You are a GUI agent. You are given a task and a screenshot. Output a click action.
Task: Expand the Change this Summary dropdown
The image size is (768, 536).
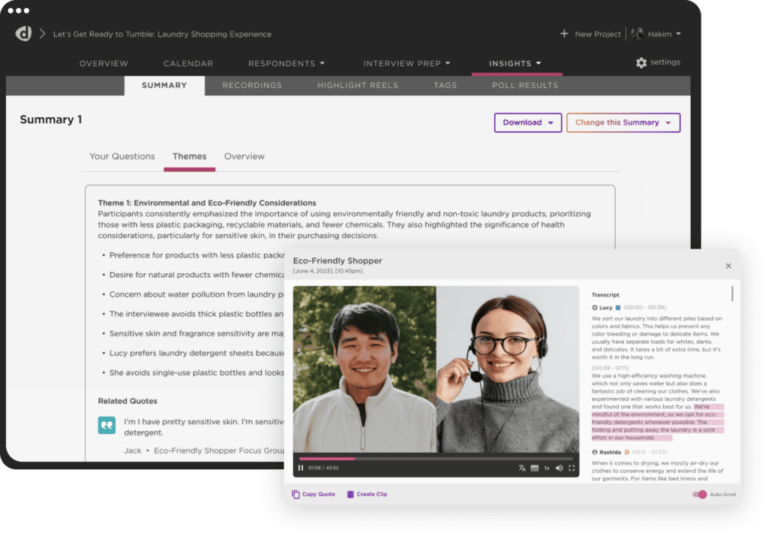click(x=623, y=122)
